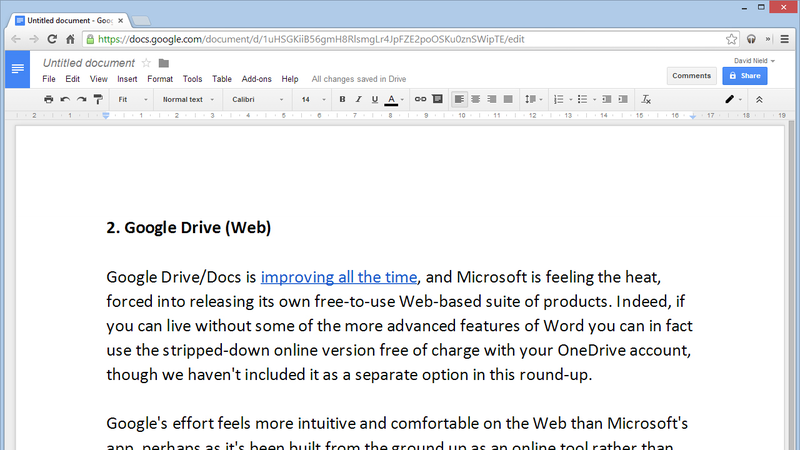Click 'All changes saved in Drive' status
This screenshot has width=800, height=450.
pos(359,79)
